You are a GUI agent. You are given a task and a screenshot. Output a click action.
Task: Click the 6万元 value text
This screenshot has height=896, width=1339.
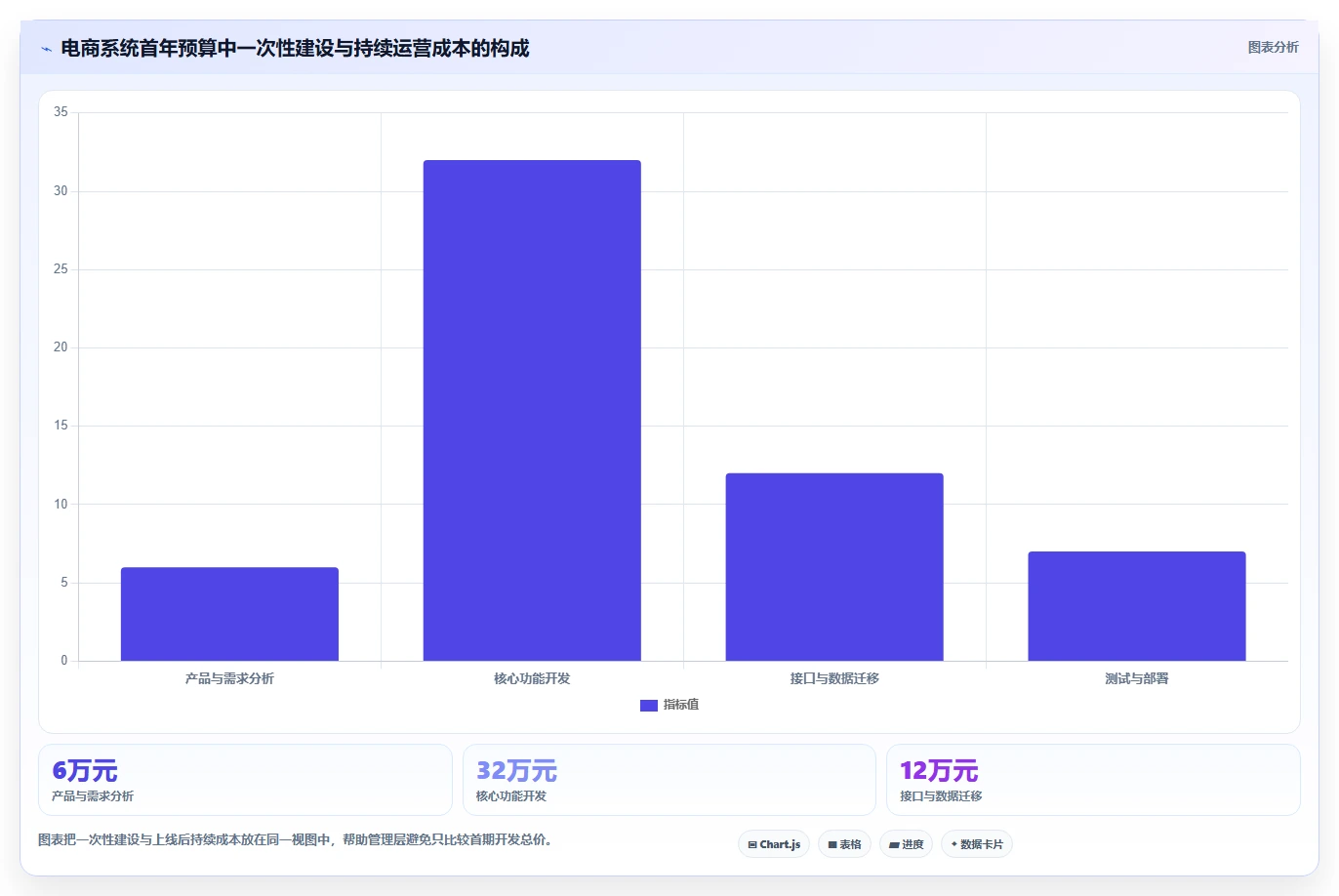pos(85,771)
